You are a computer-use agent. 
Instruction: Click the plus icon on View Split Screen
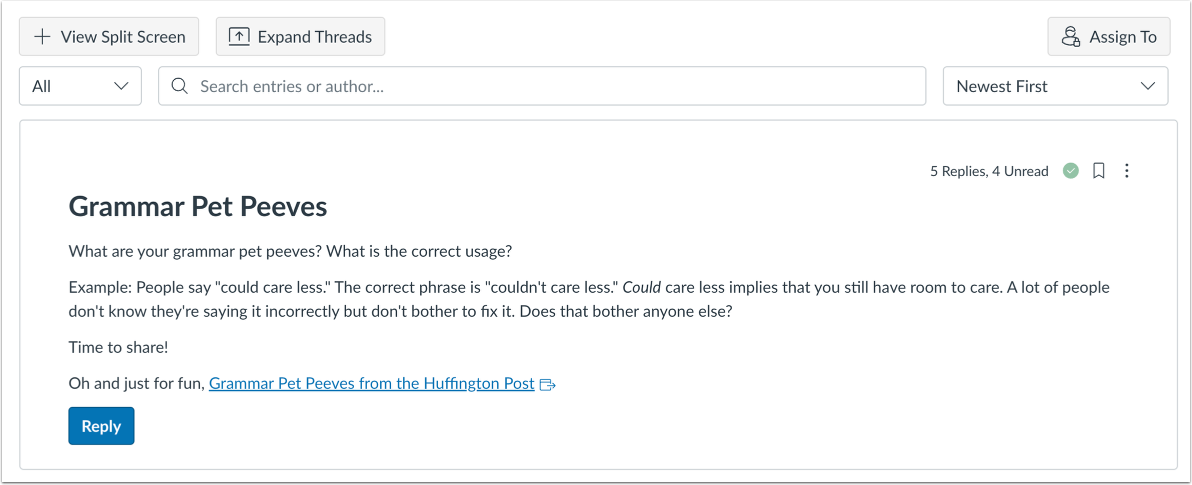42,37
